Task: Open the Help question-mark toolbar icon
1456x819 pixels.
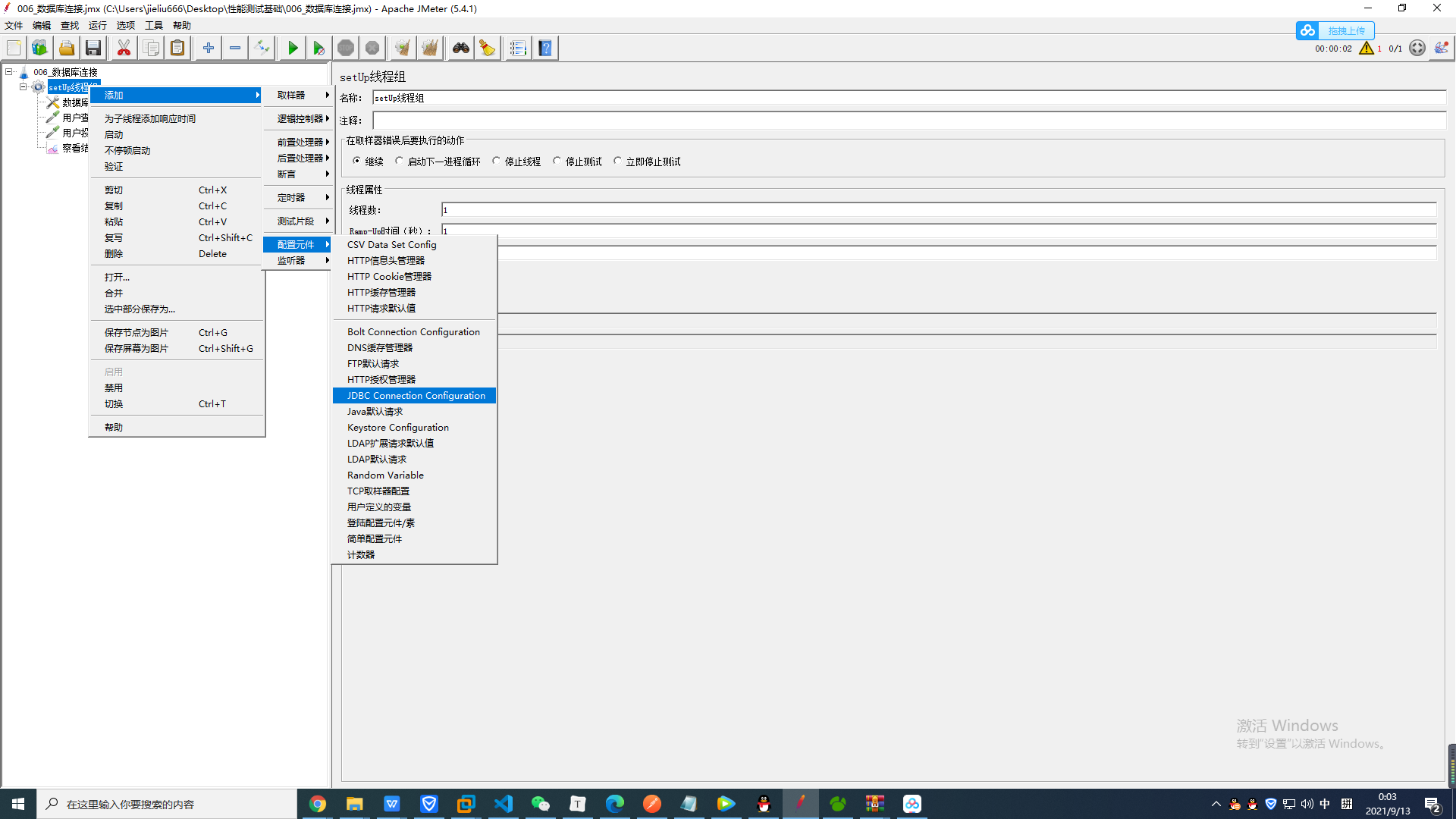Action: click(x=545, y=49)
